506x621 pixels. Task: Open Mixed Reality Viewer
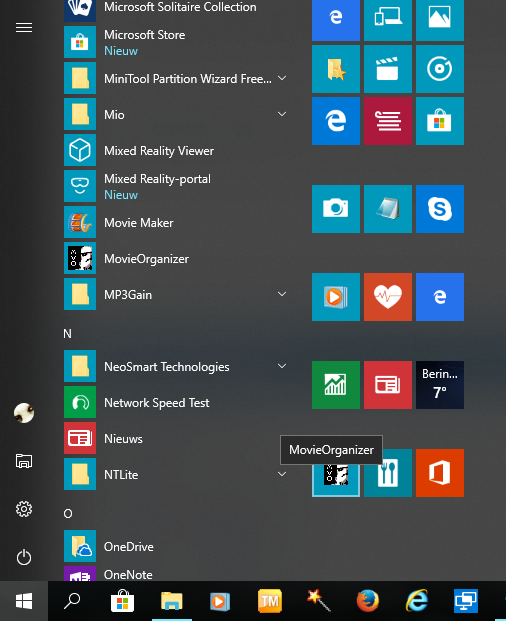click(175, 150)
